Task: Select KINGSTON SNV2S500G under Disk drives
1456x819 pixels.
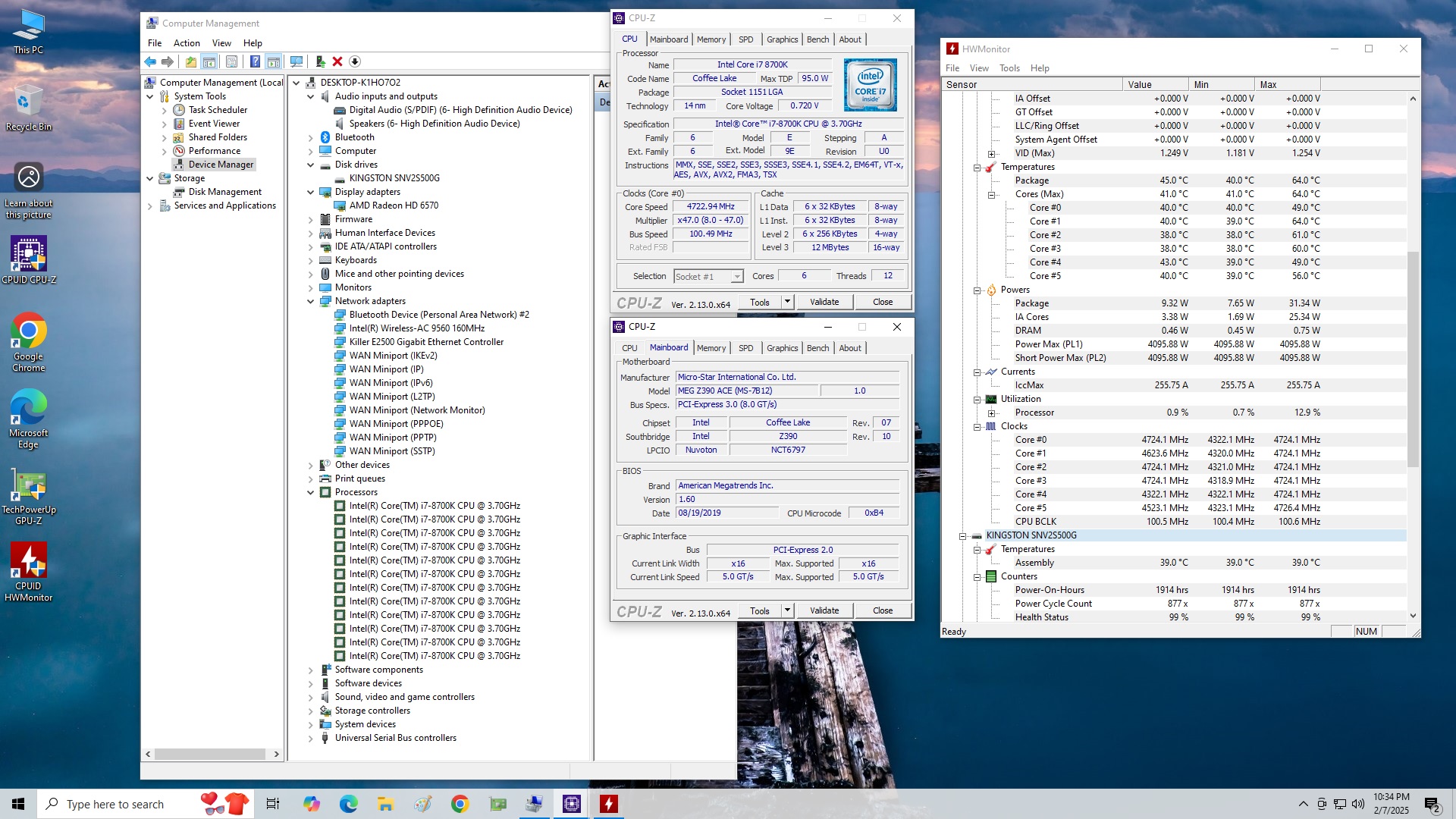Action: pos(394,178)
